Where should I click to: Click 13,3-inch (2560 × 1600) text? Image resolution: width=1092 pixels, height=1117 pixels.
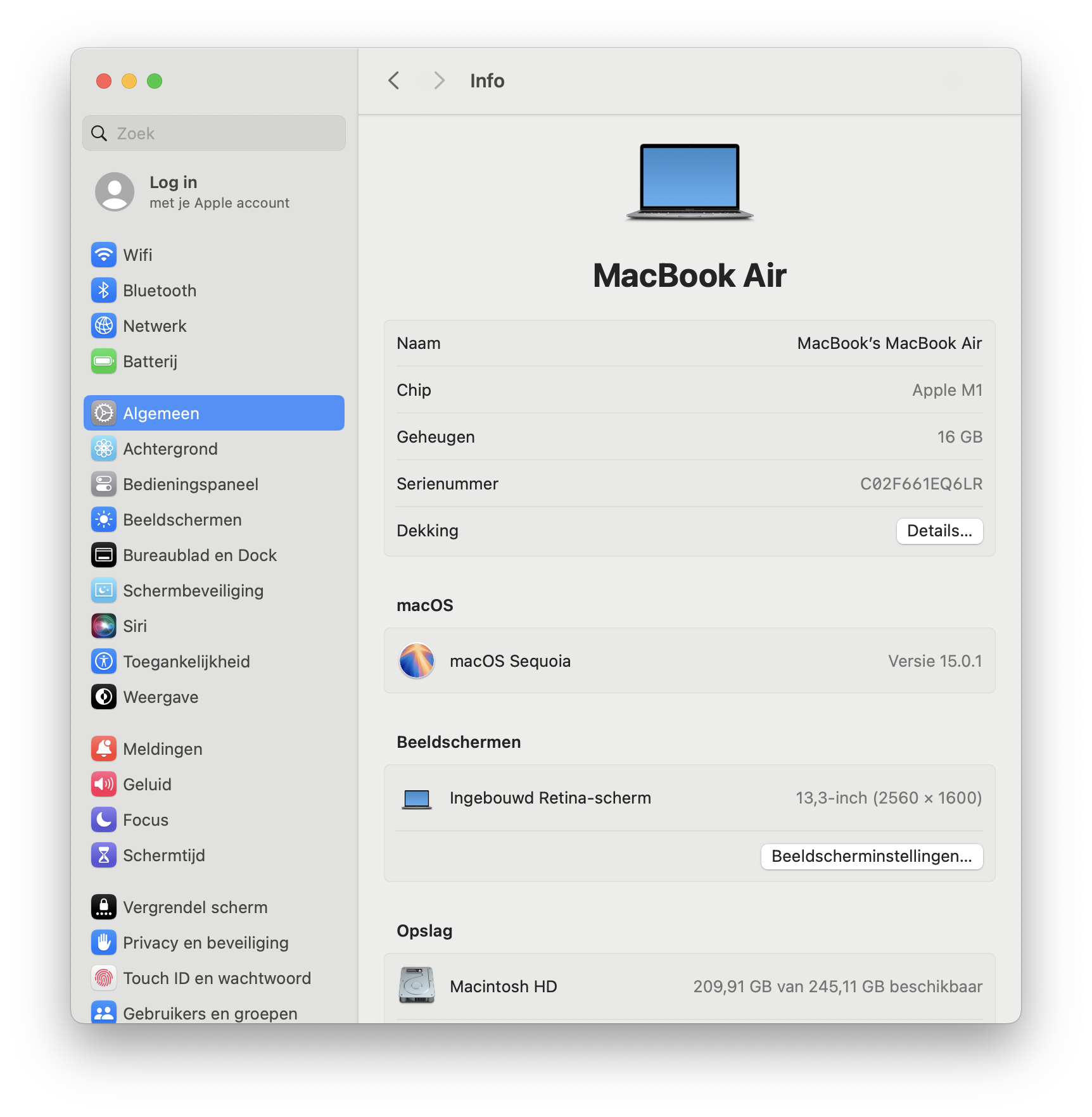click(889, 798)
